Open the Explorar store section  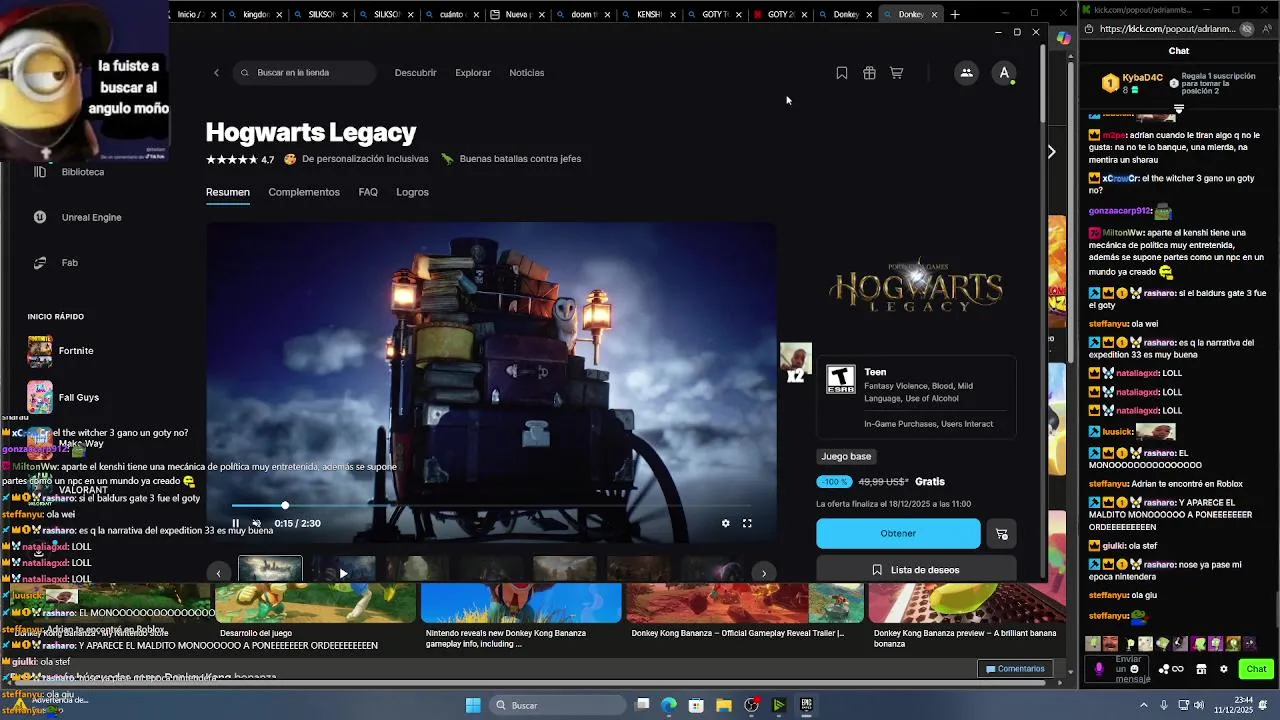point(473,72)
